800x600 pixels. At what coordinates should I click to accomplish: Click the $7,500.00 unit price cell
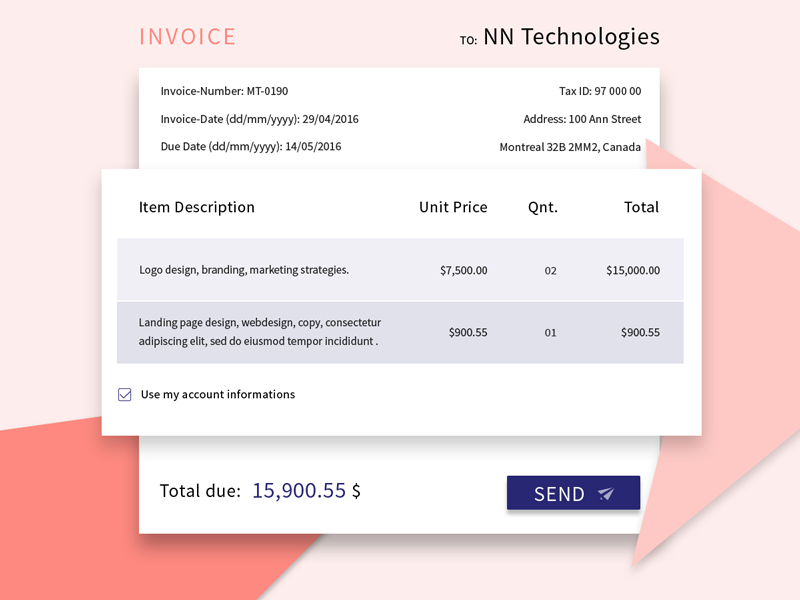click(464, 270)
